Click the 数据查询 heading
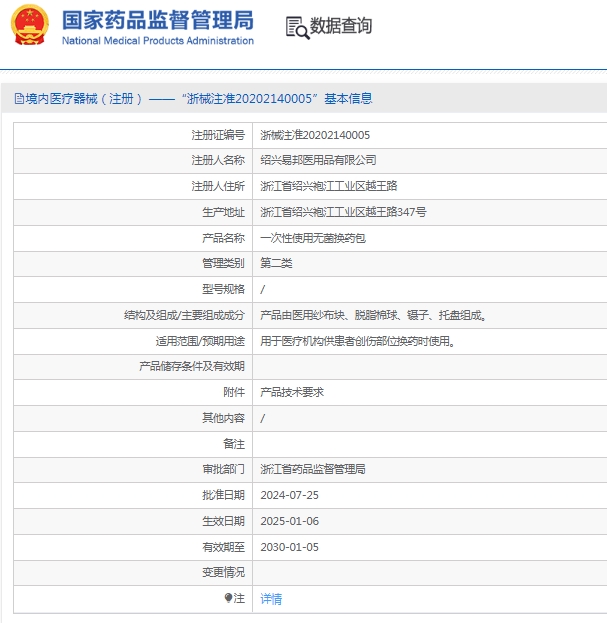Screen dimensions: 607x623 (340, 26)
